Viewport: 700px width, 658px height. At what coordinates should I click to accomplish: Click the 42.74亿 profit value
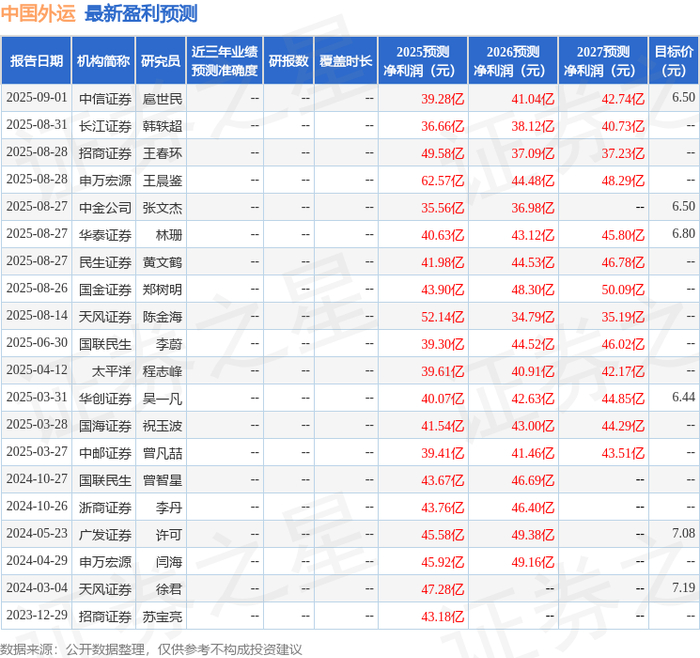tap(623, 99)
